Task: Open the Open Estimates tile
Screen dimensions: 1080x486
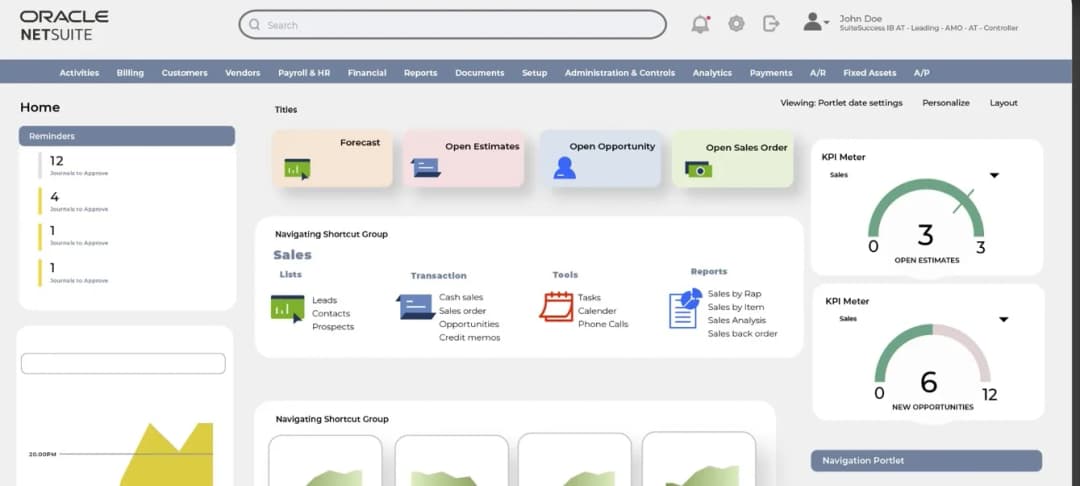Action: pyautogui.click(x=463, y=158)
